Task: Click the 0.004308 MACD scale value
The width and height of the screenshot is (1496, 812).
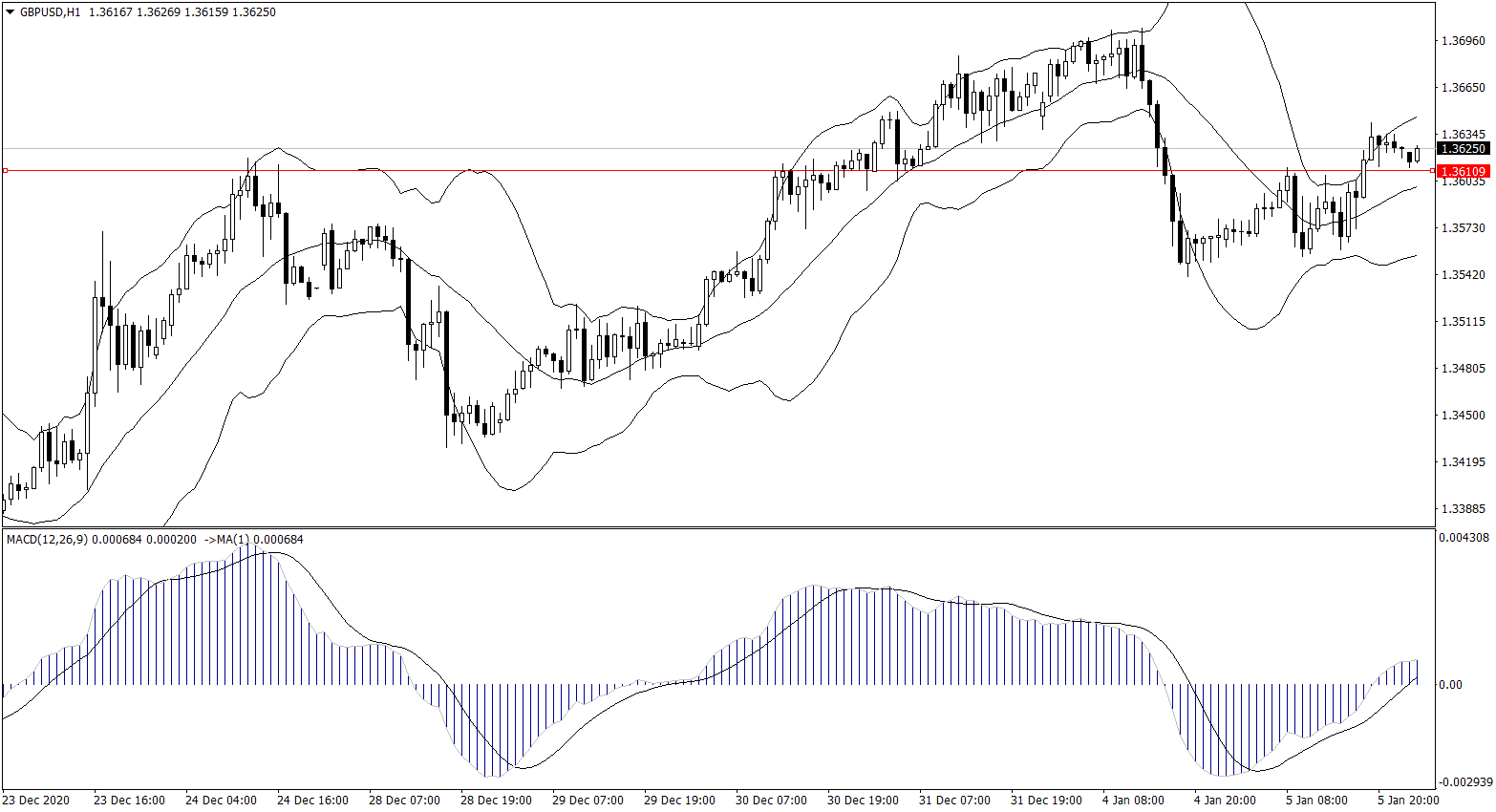Action: point(1464,538)
